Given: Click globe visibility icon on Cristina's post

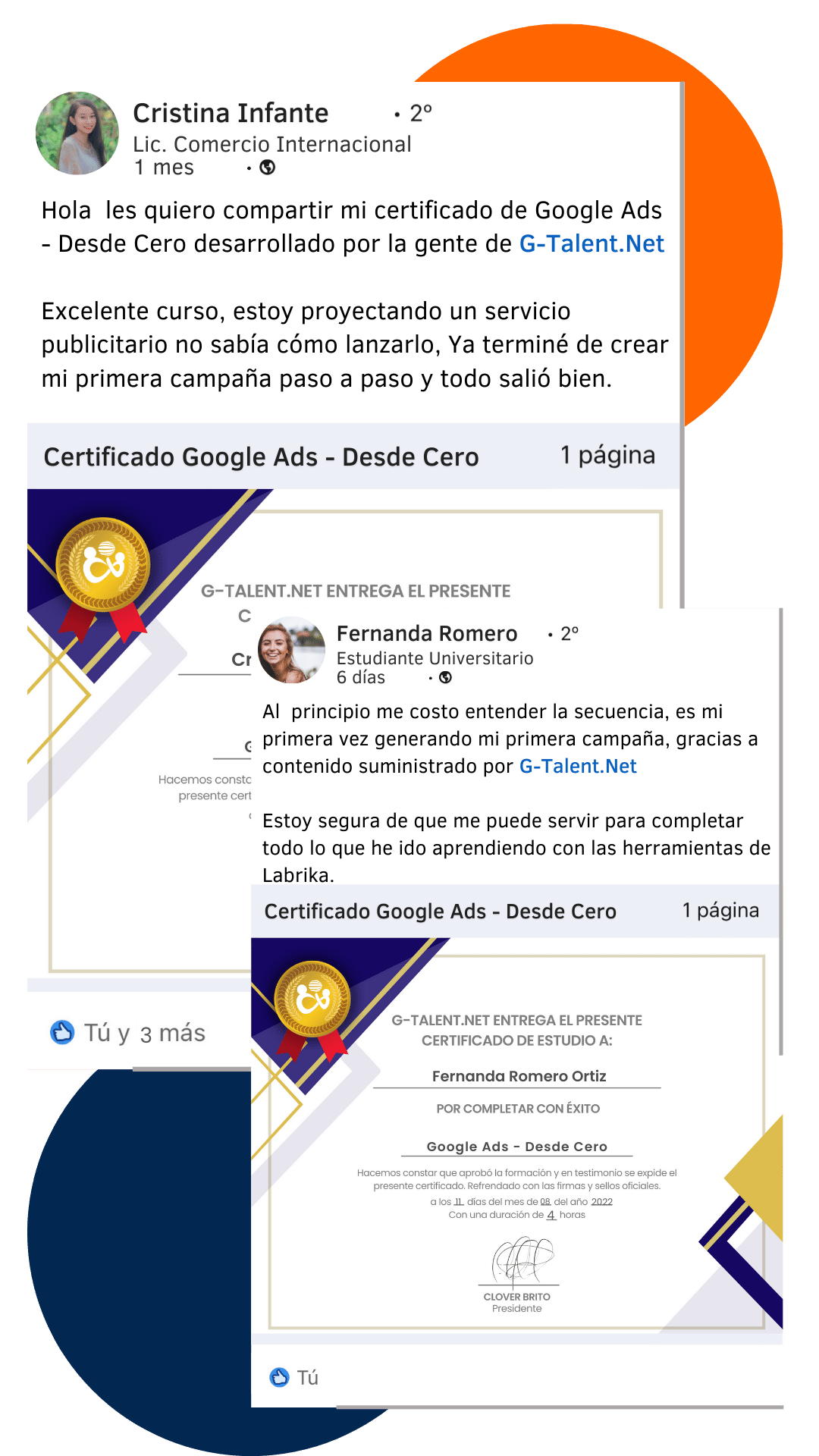Looking at the screenshot, I should click(x=268, y=168).
